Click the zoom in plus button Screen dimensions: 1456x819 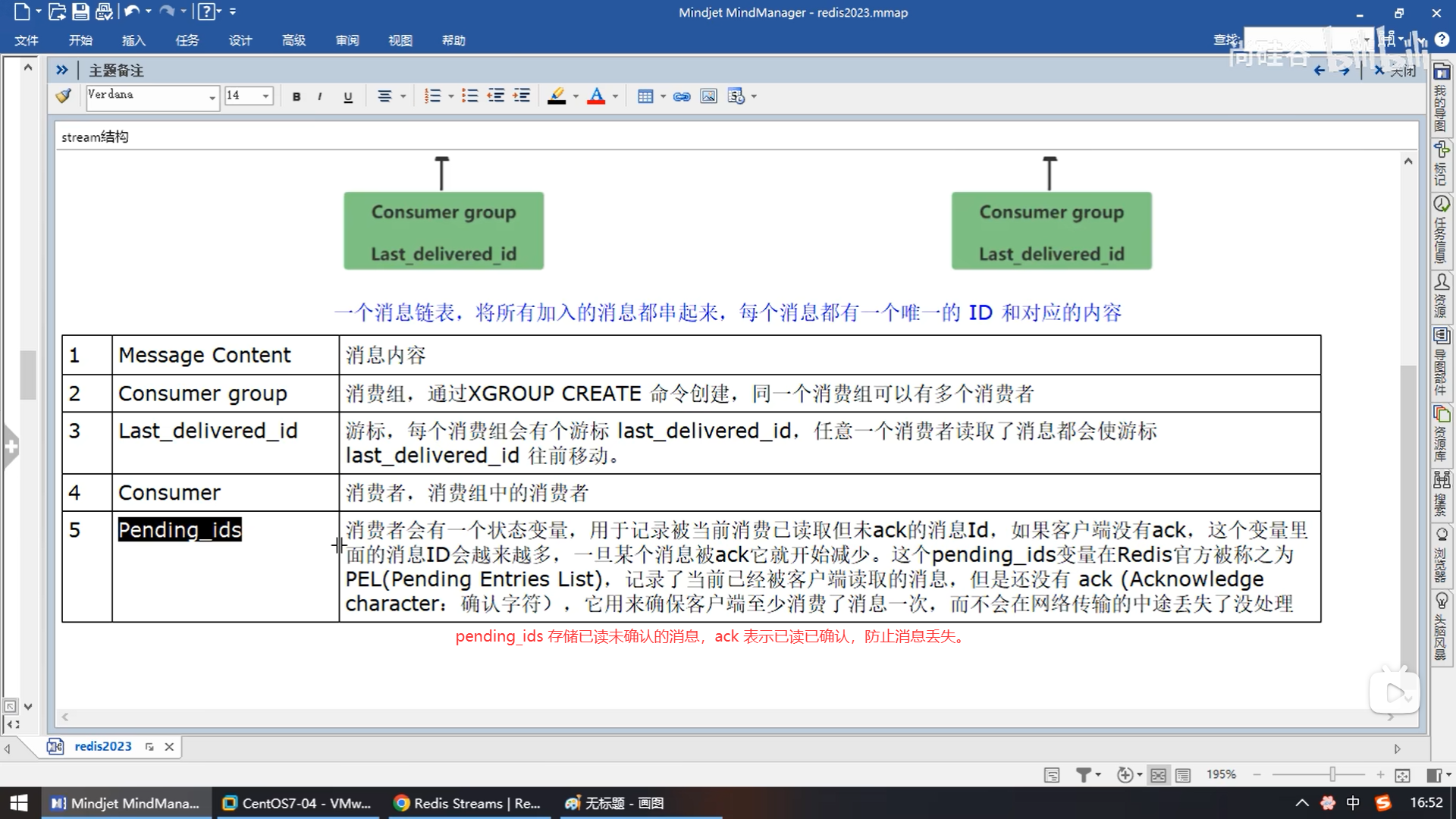(x=1380, y=774)
